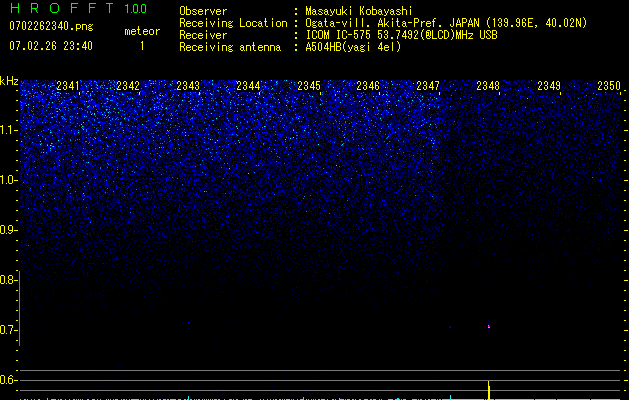Click the gray vertical range bar at left
Viewport: 629px width, 400px height.
[19, 308]
